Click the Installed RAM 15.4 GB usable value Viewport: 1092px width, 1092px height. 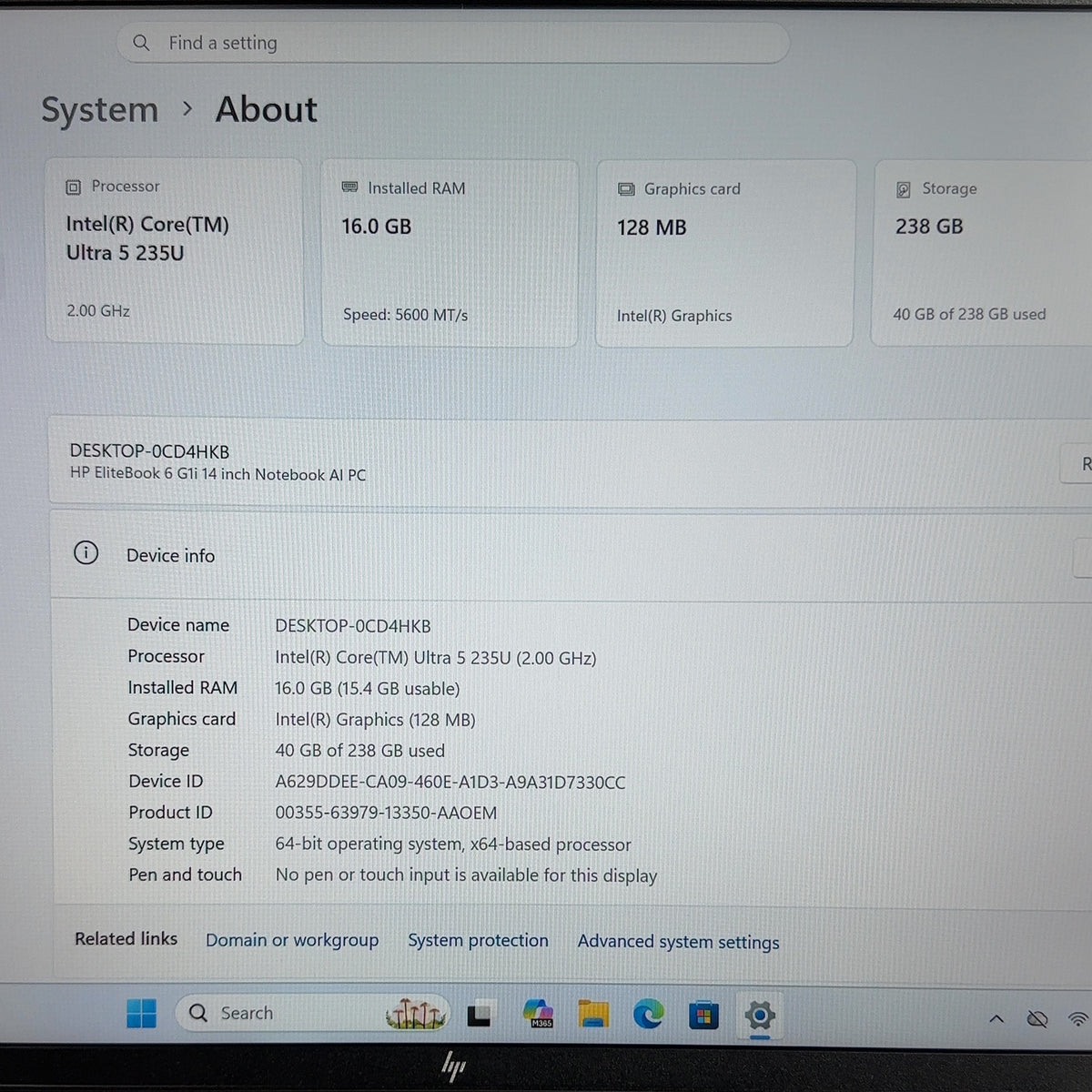[368, 689]
